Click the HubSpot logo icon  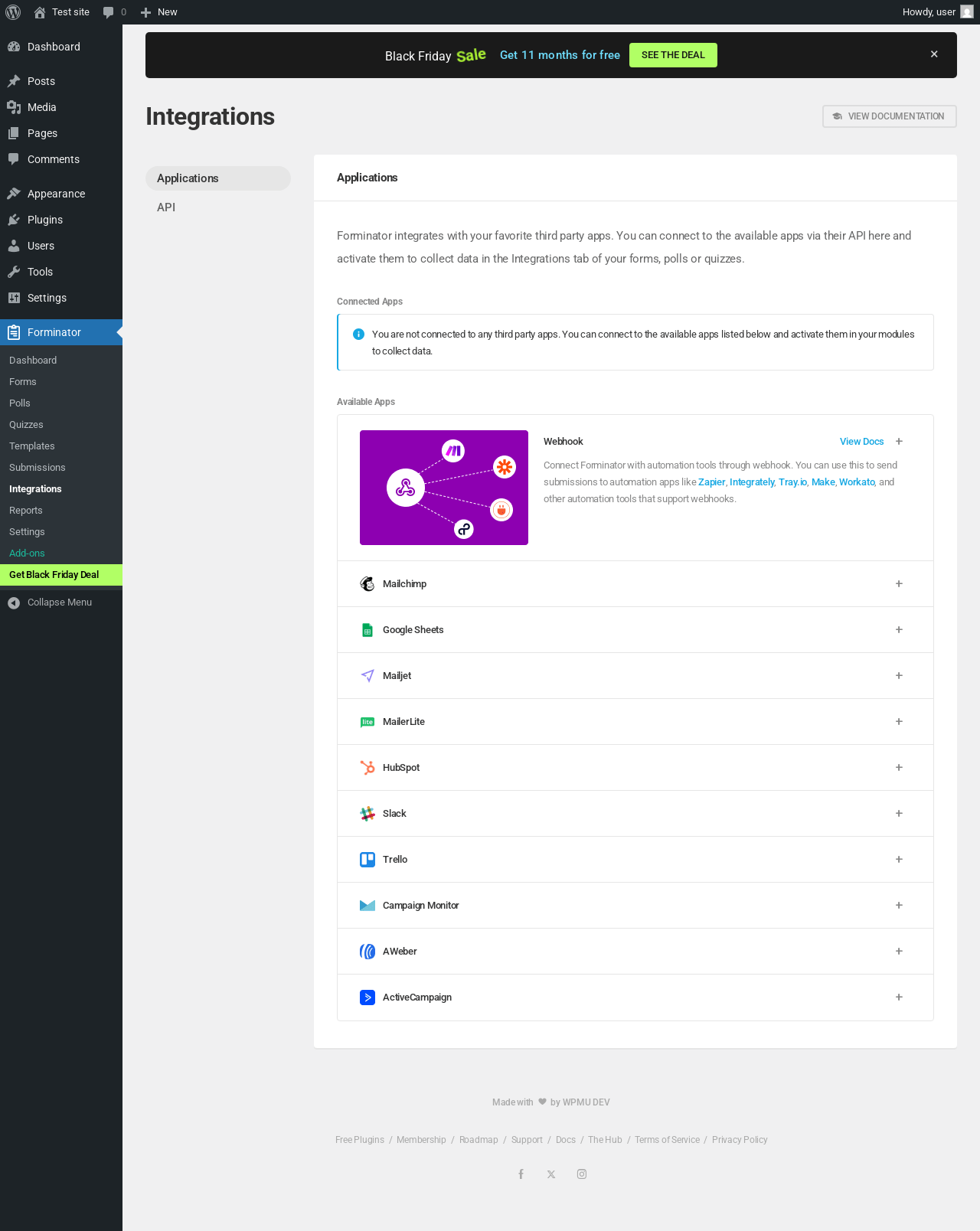[x=367, y=768]
